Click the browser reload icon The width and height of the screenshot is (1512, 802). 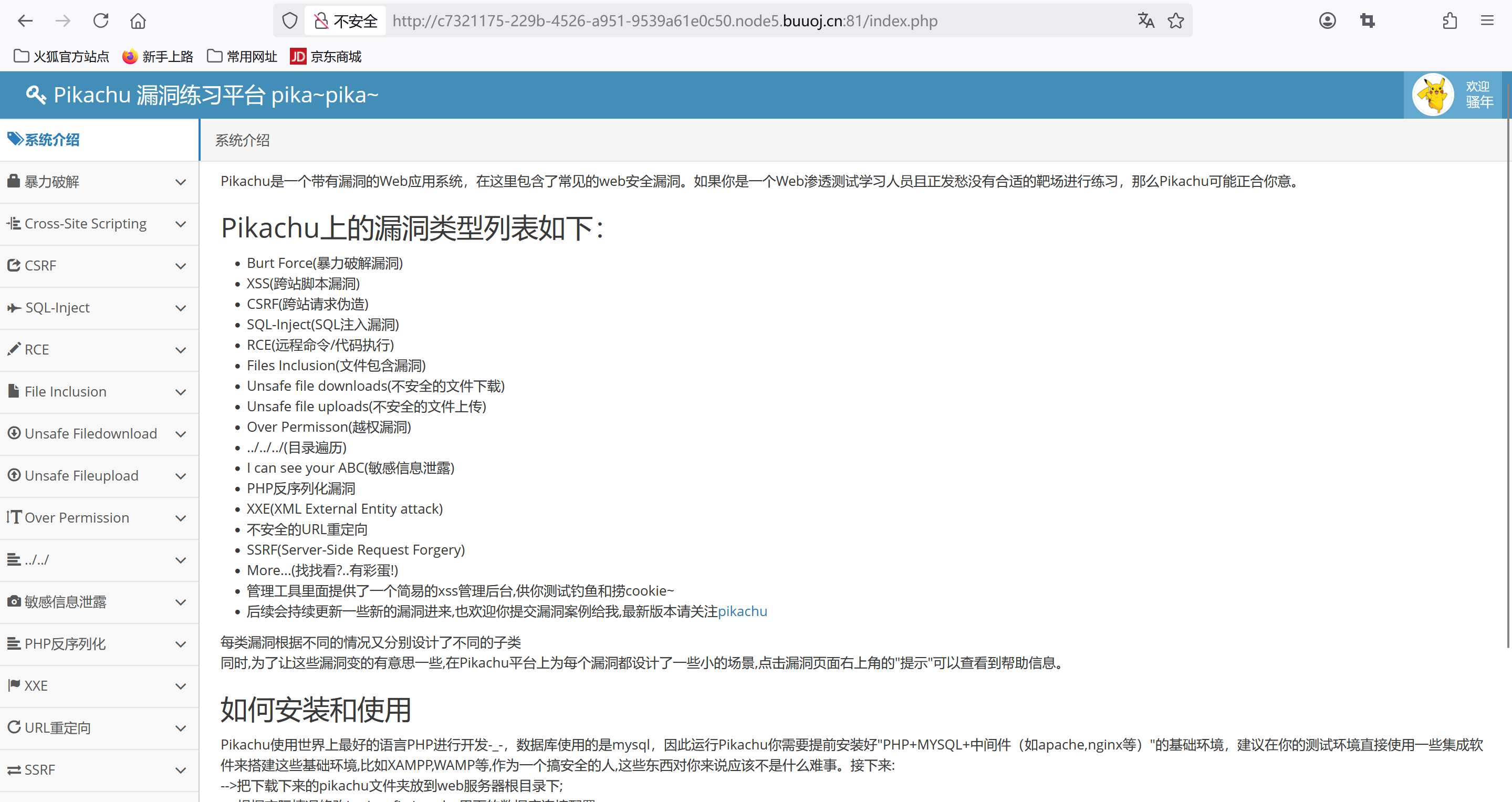101,21
